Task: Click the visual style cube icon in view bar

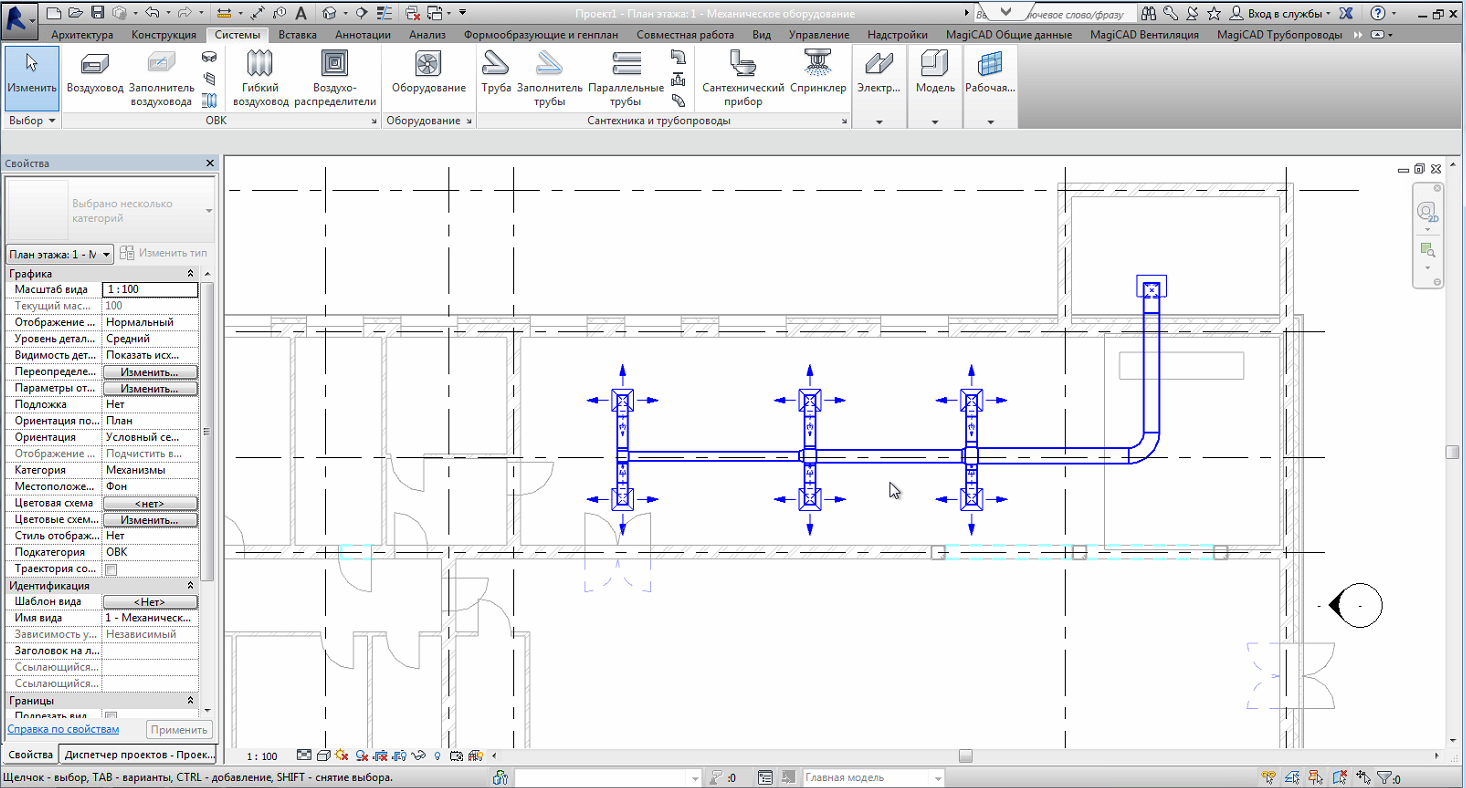Action: click(x=322, y=756)
